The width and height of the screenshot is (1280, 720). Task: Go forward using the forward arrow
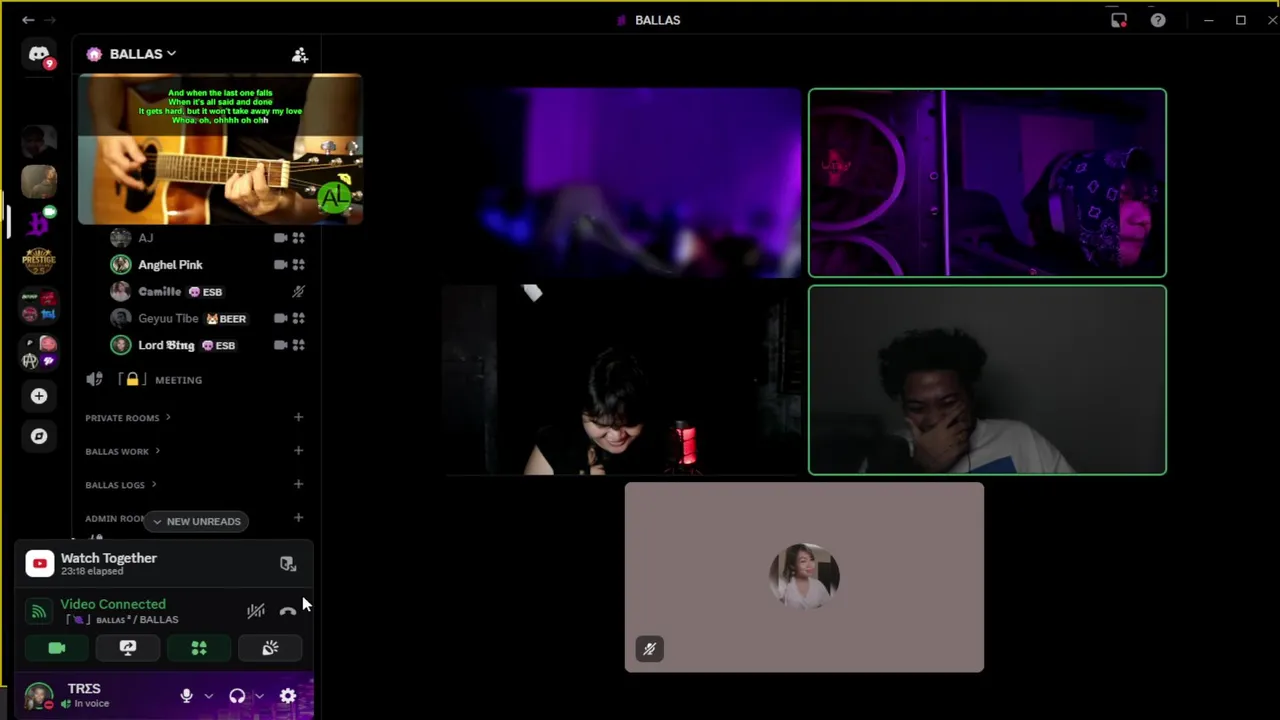tap(51, 20)
